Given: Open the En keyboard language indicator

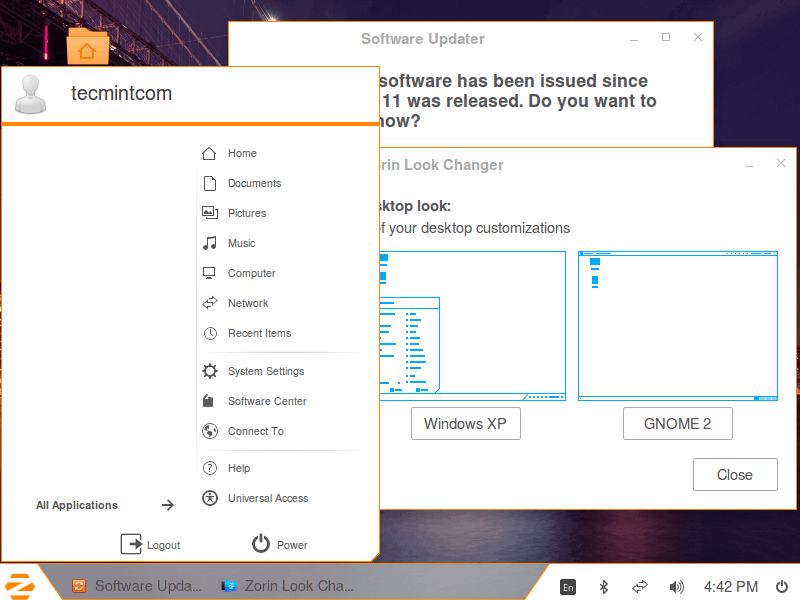Looking at the screenshot, I should 568,587.
